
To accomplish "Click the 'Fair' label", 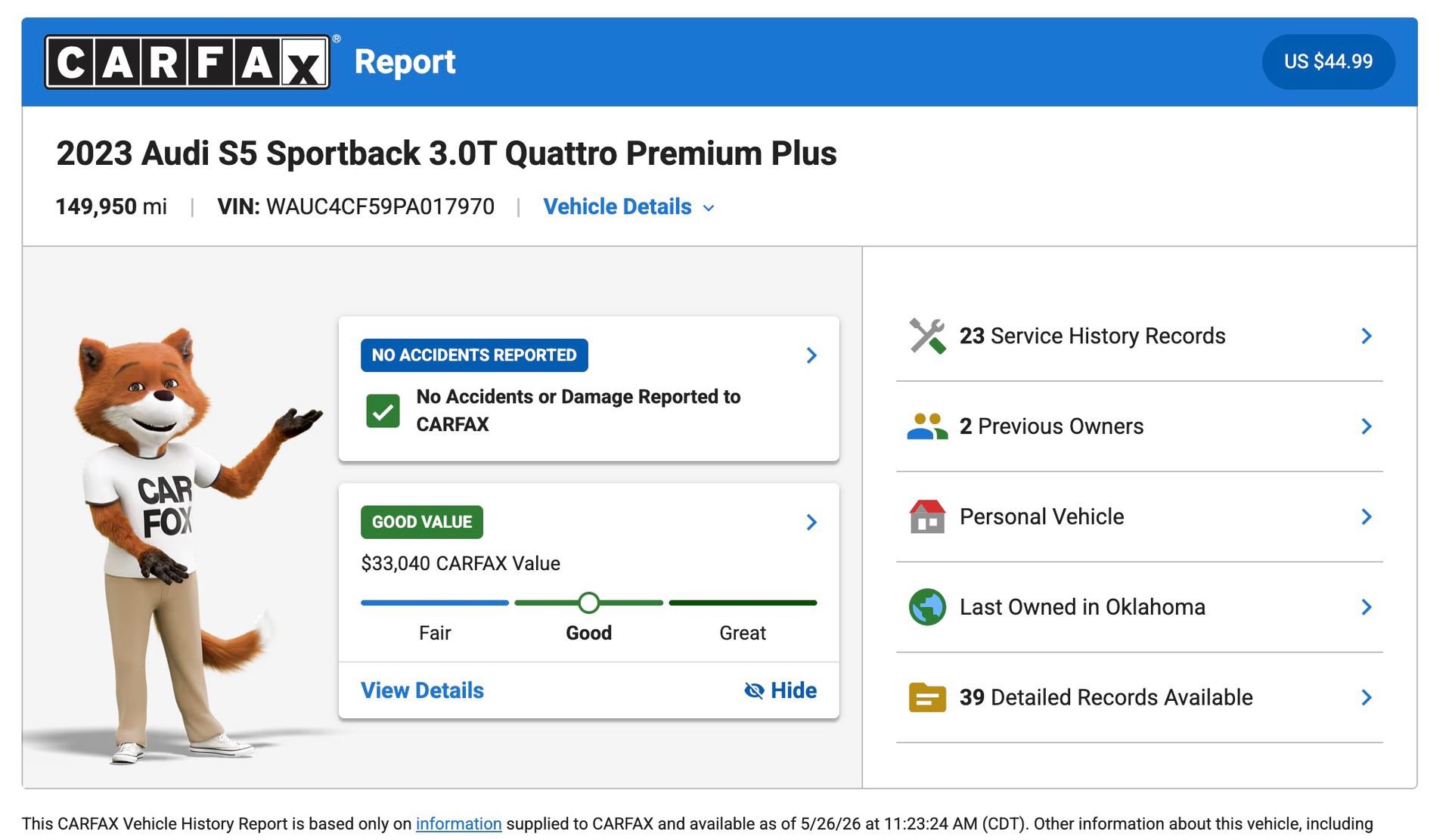I will (x=435, y=633).
